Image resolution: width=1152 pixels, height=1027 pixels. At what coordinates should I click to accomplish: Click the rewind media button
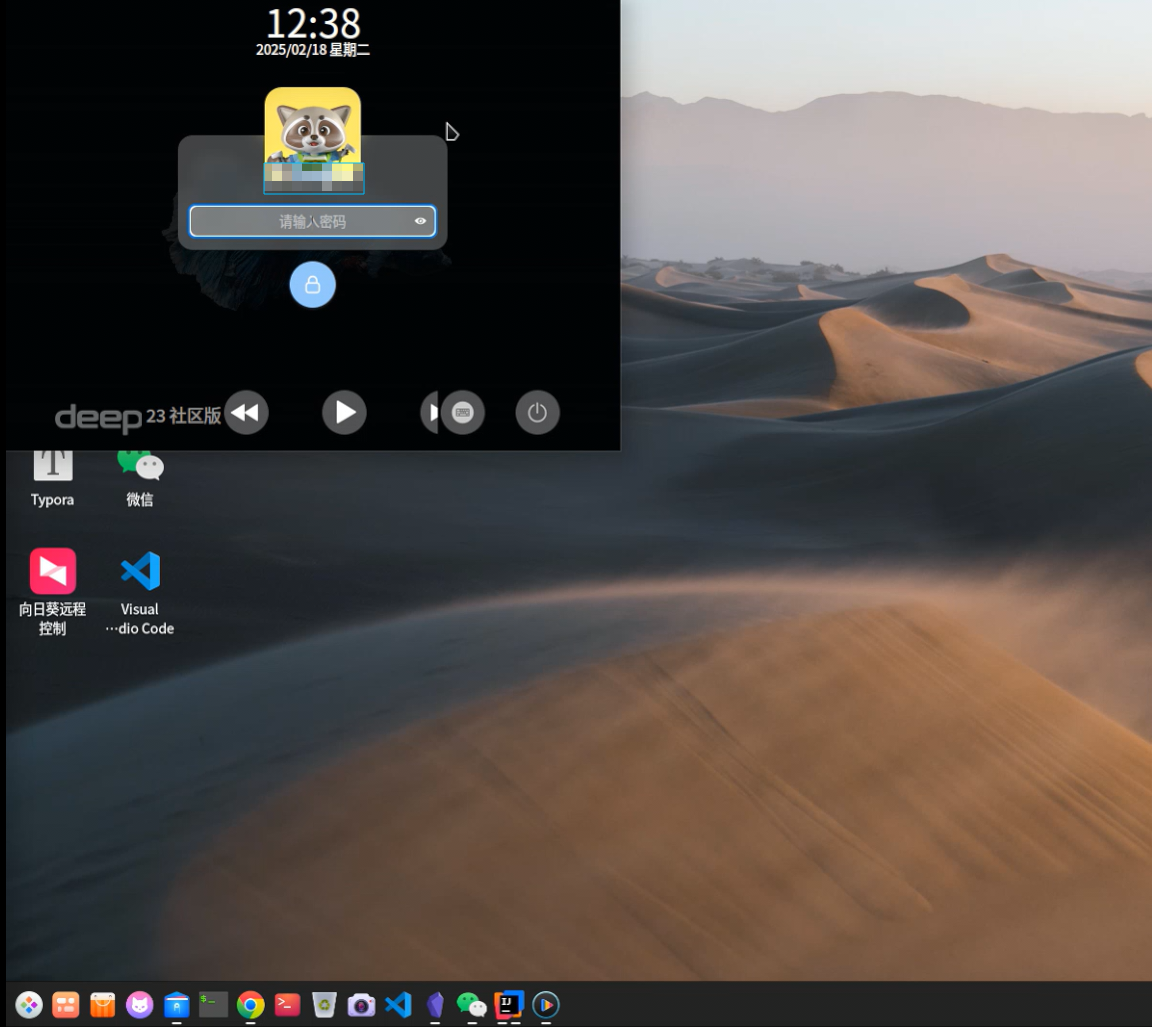246,412
